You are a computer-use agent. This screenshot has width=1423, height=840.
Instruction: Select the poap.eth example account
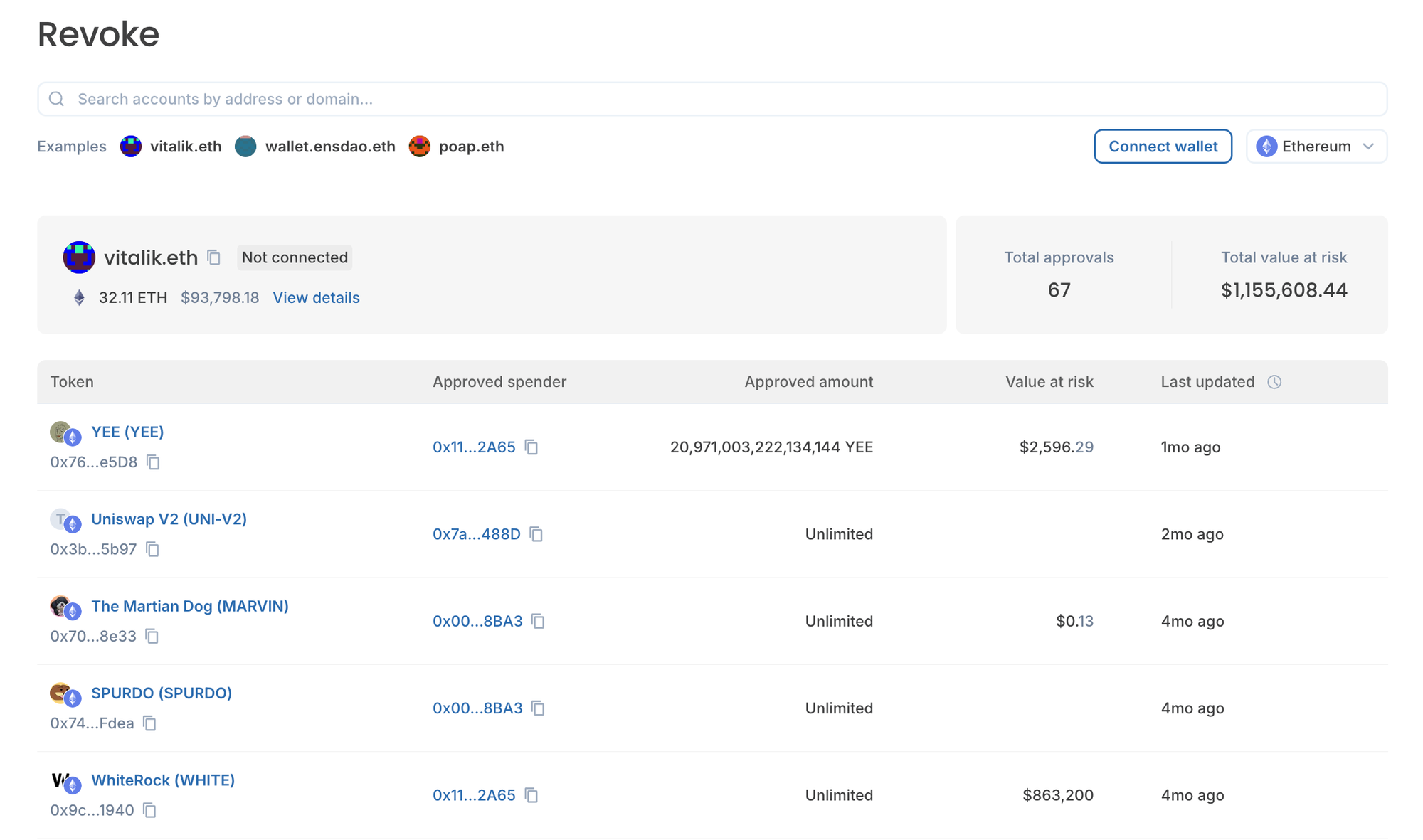click(471, 147)
